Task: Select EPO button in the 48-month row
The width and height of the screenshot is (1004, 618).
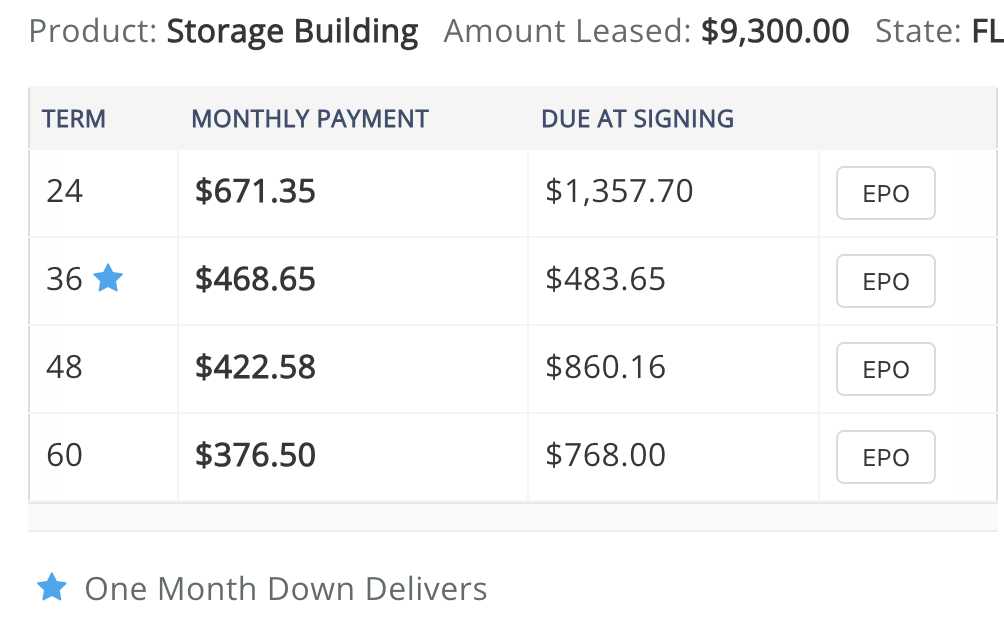Action: pyautogui.click(x=886, y=369)
